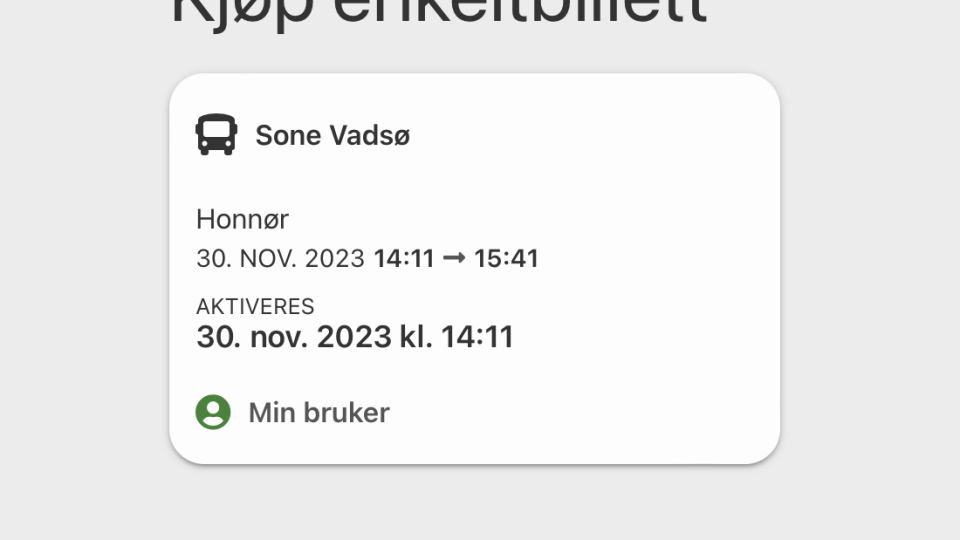Click the bus icon on the ticket card
This screenshot has height=540, width=960.
[x=216, y=135]
